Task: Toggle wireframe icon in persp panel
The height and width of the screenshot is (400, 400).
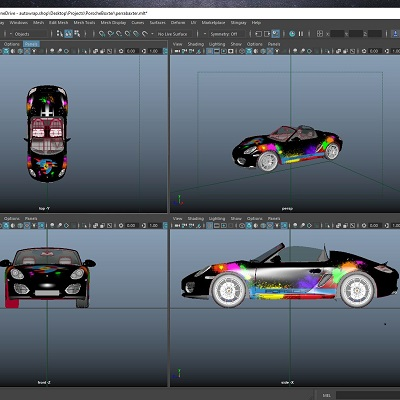Action: tap(242, 51)
